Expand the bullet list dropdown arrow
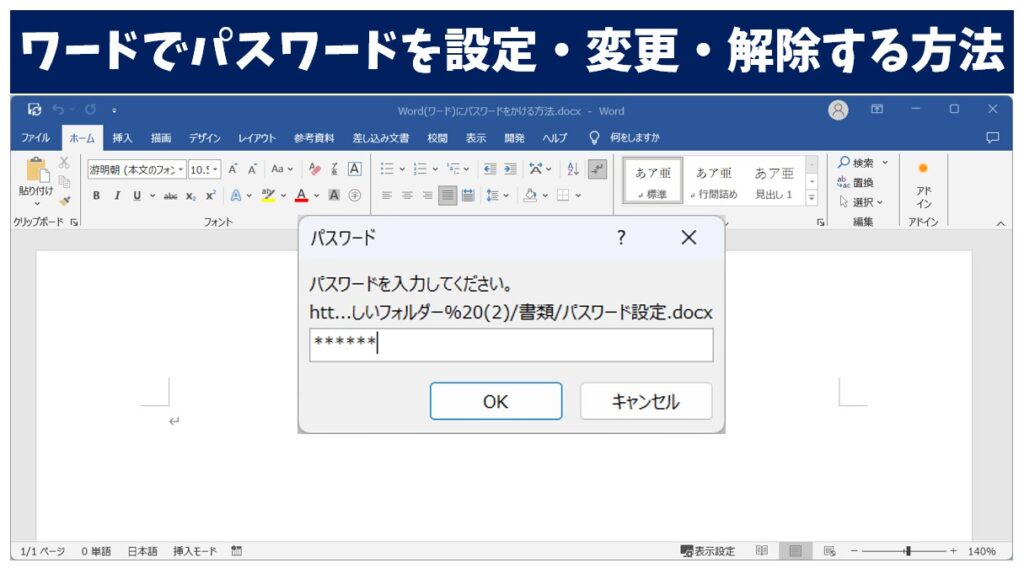Image resolution: width=1024 pixels, height=568 pixels. click(x=402, y=169)
